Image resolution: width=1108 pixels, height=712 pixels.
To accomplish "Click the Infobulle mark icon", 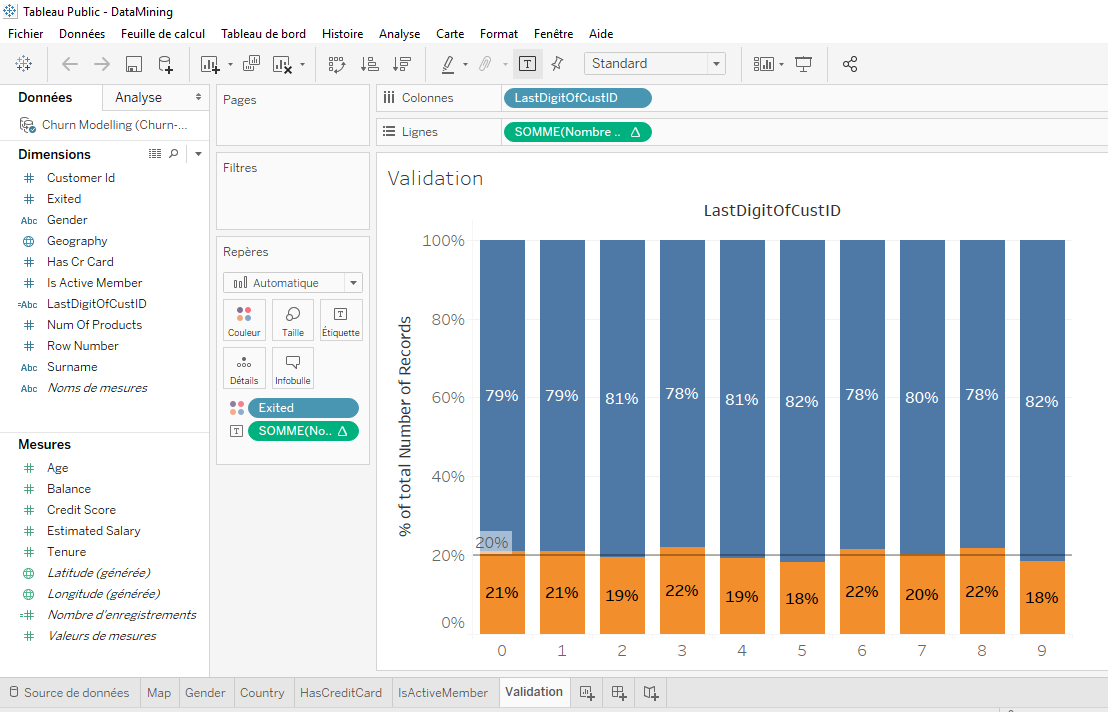I will 292,368.
